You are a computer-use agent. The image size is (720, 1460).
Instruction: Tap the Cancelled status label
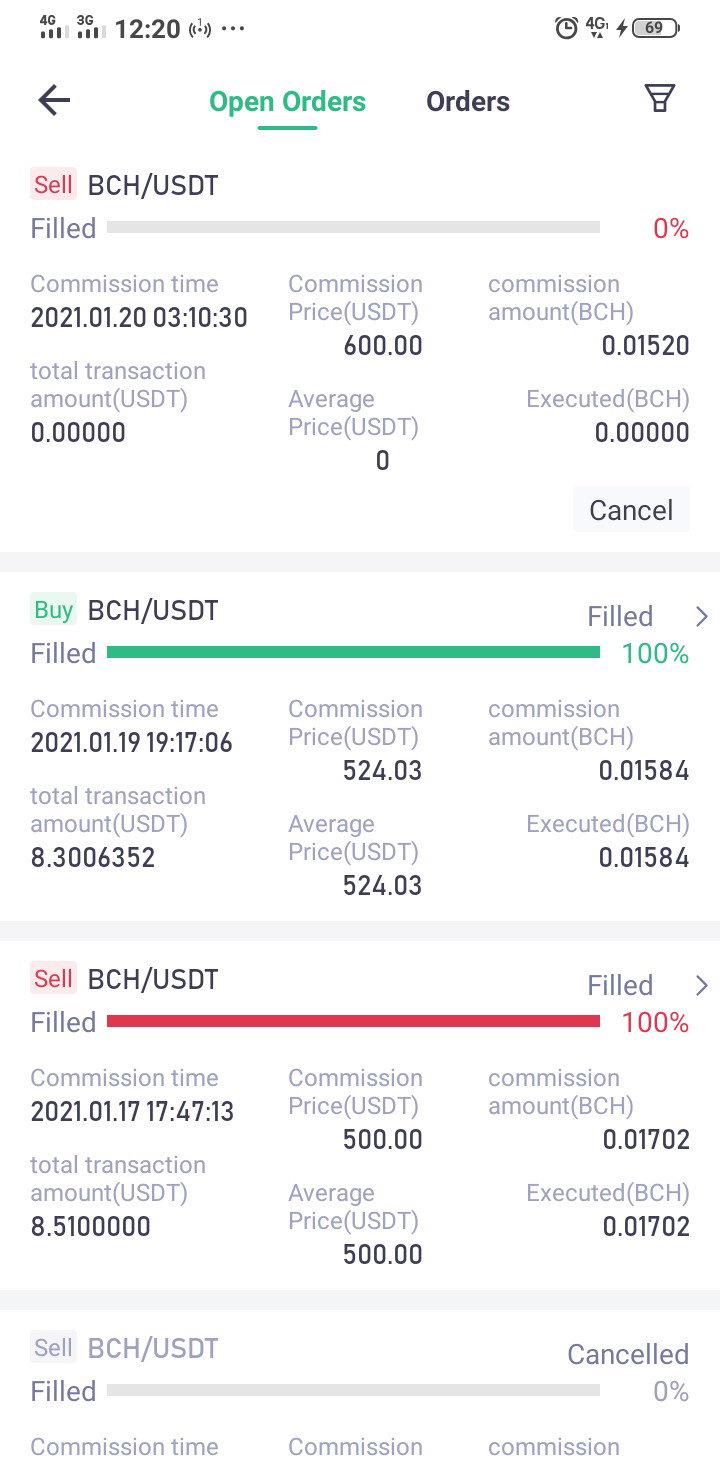pos(628,1354)
